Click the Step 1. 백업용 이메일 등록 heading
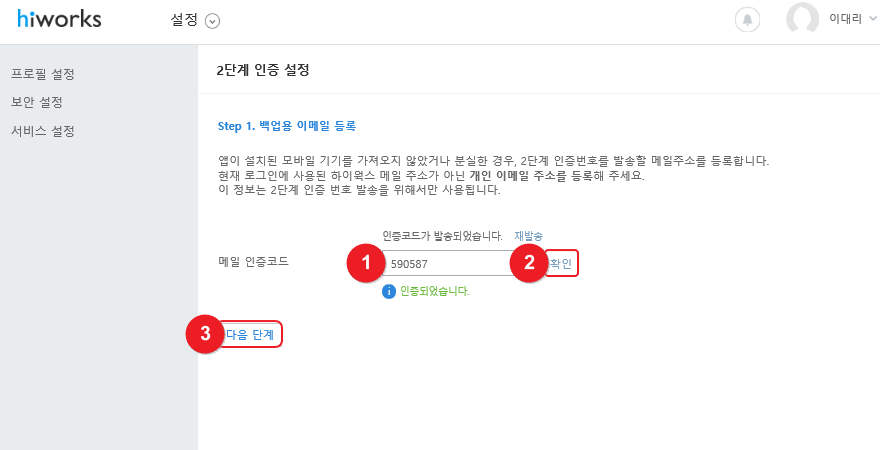 tap(286, 126)
